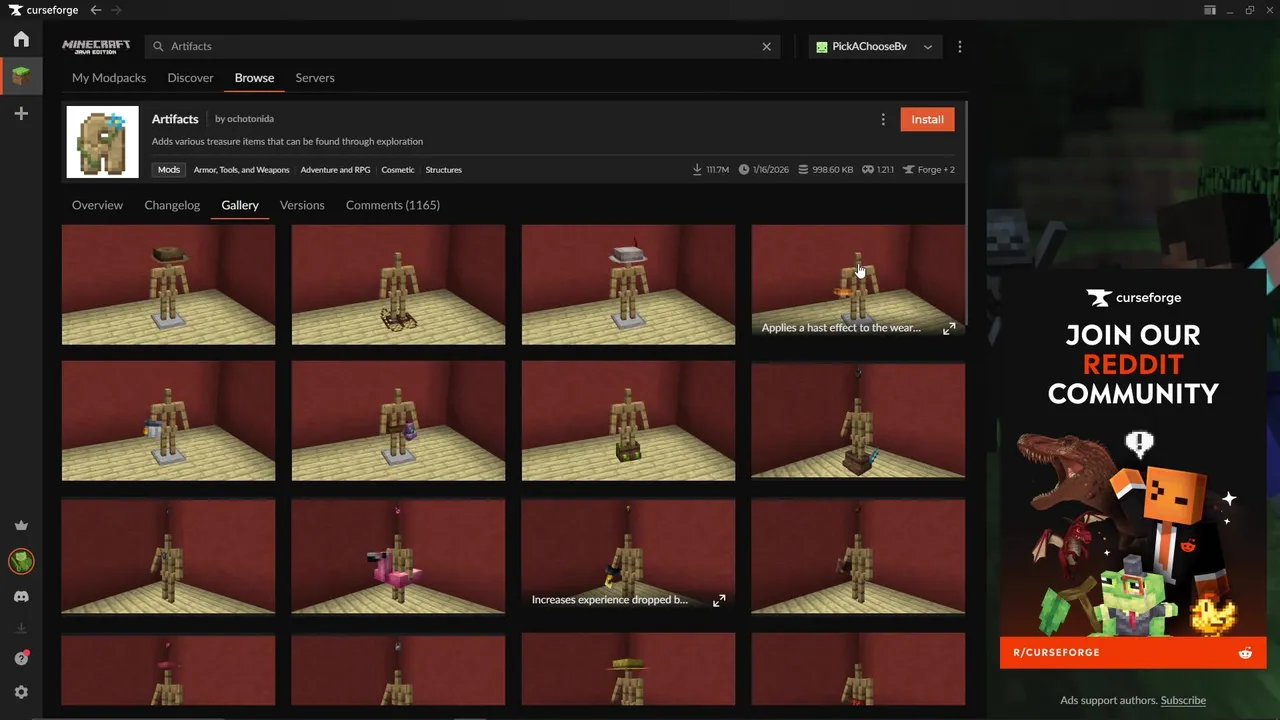Go forward with the right arrow
1280x720 pixels.
click(116, 10)
